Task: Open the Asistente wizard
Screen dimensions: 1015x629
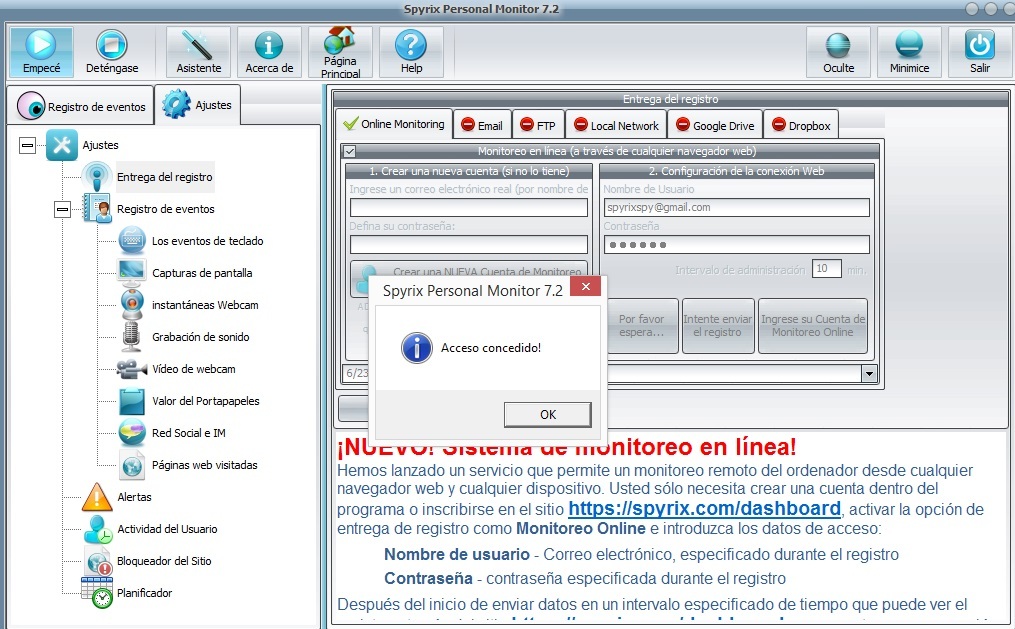Action: 199,52
